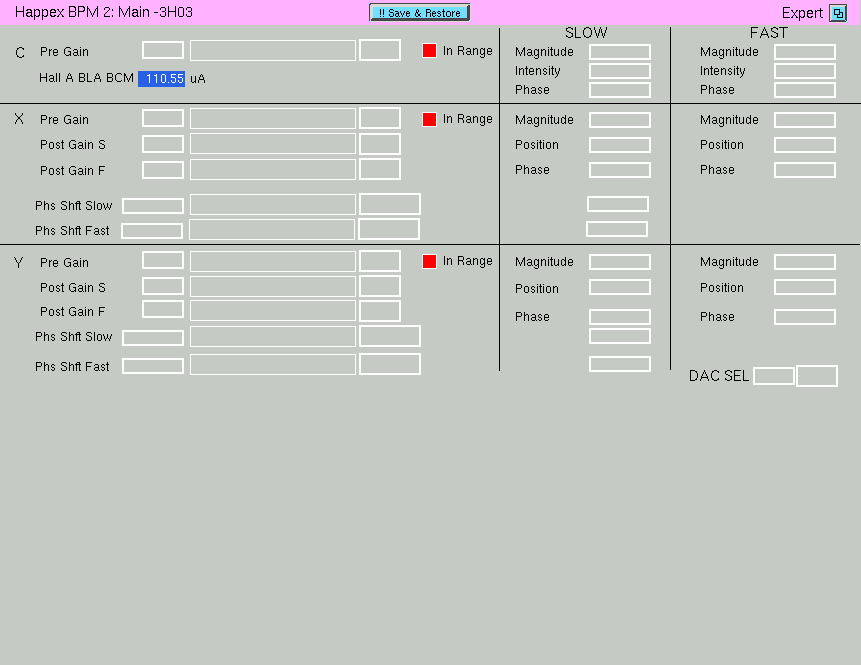The width and height of the screenshot is (861, 665).
Task: Click the Save & Restore button
Action: tap(420, 13)
